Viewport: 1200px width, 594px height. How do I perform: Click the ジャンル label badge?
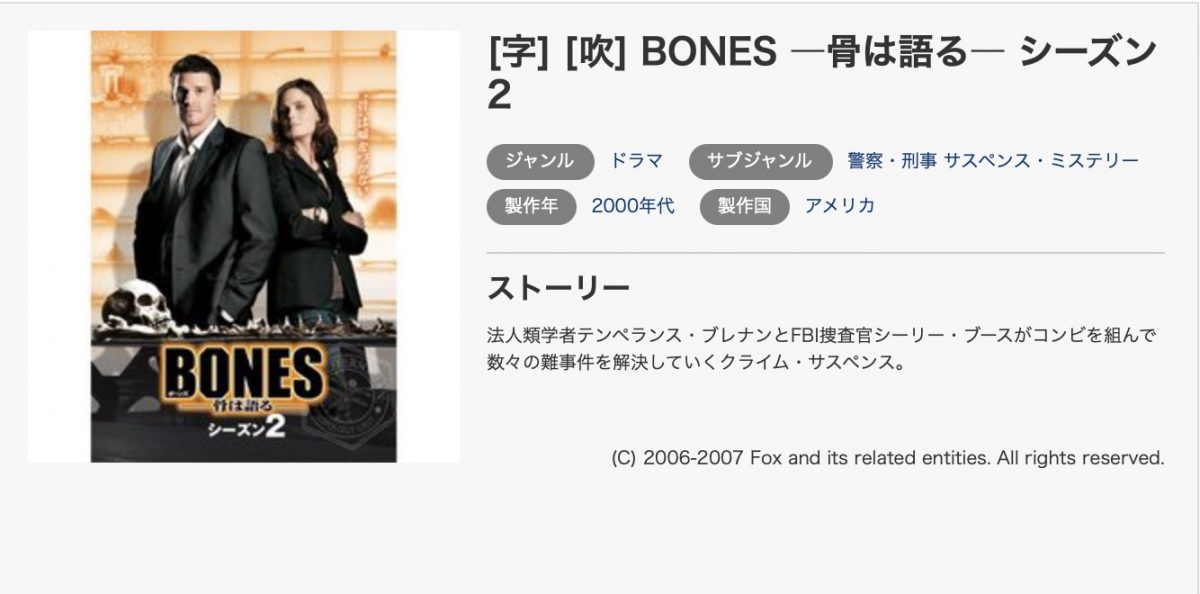(x=540, y=161)
